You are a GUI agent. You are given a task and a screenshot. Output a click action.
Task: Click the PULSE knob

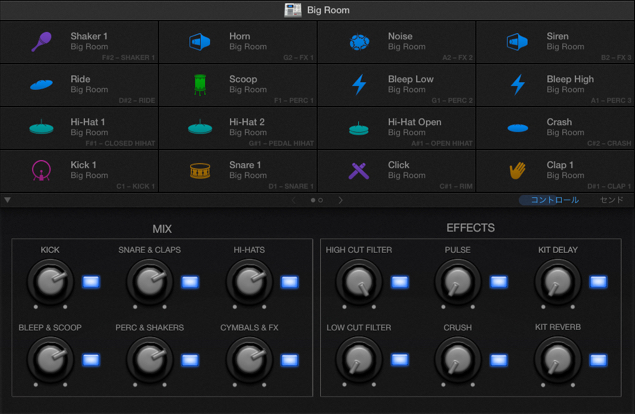(458, 282)
